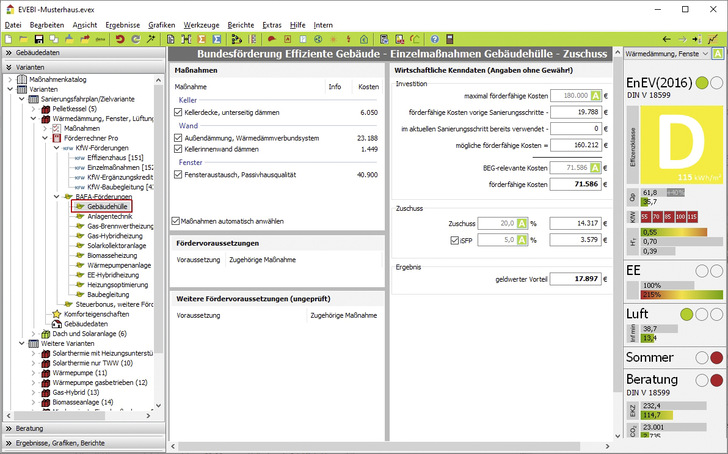Click the mögliche förderfähige Kosten value field
The image size is (728, 454).
tap(577, 145)
